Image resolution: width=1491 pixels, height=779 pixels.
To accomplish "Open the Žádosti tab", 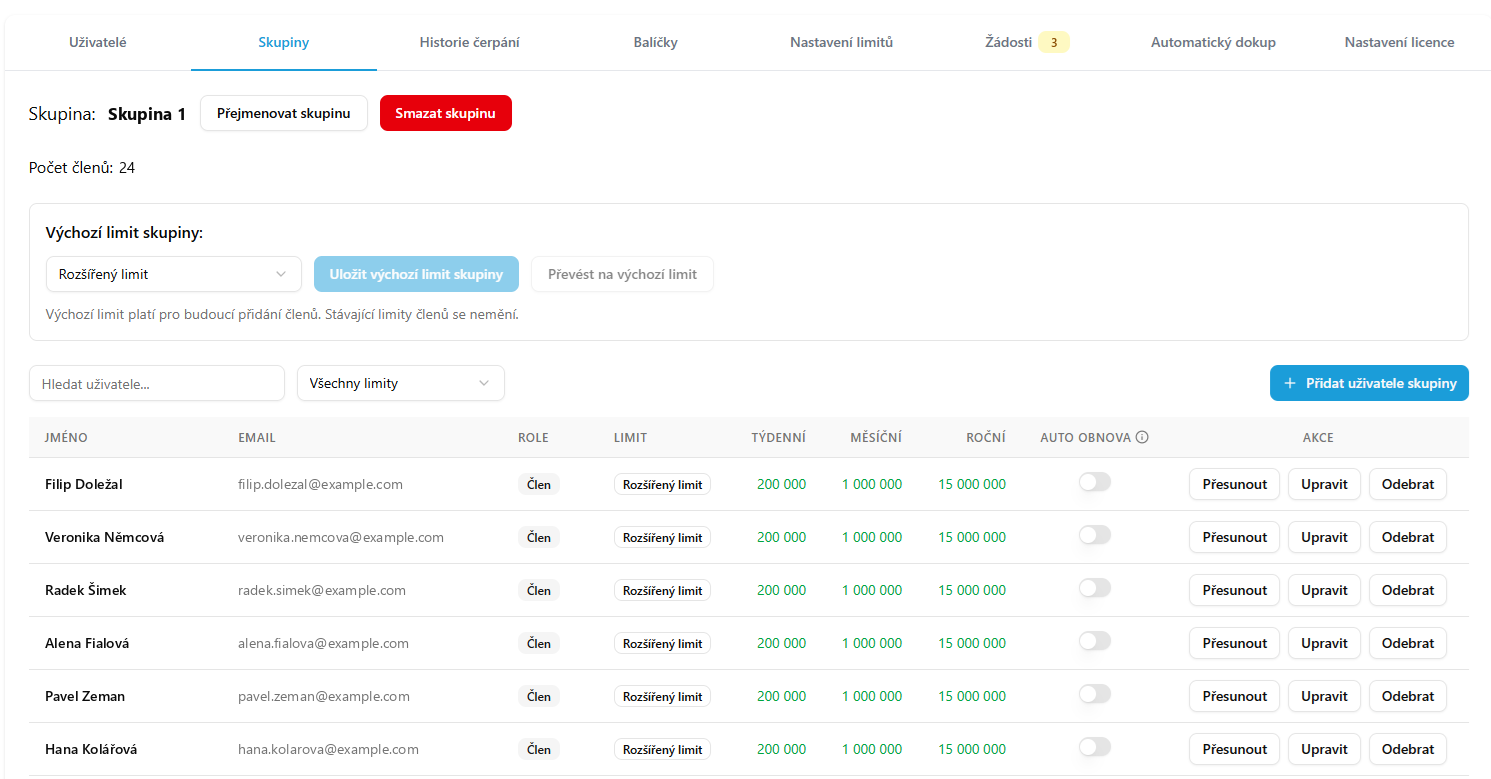I will coord(1027,42).
